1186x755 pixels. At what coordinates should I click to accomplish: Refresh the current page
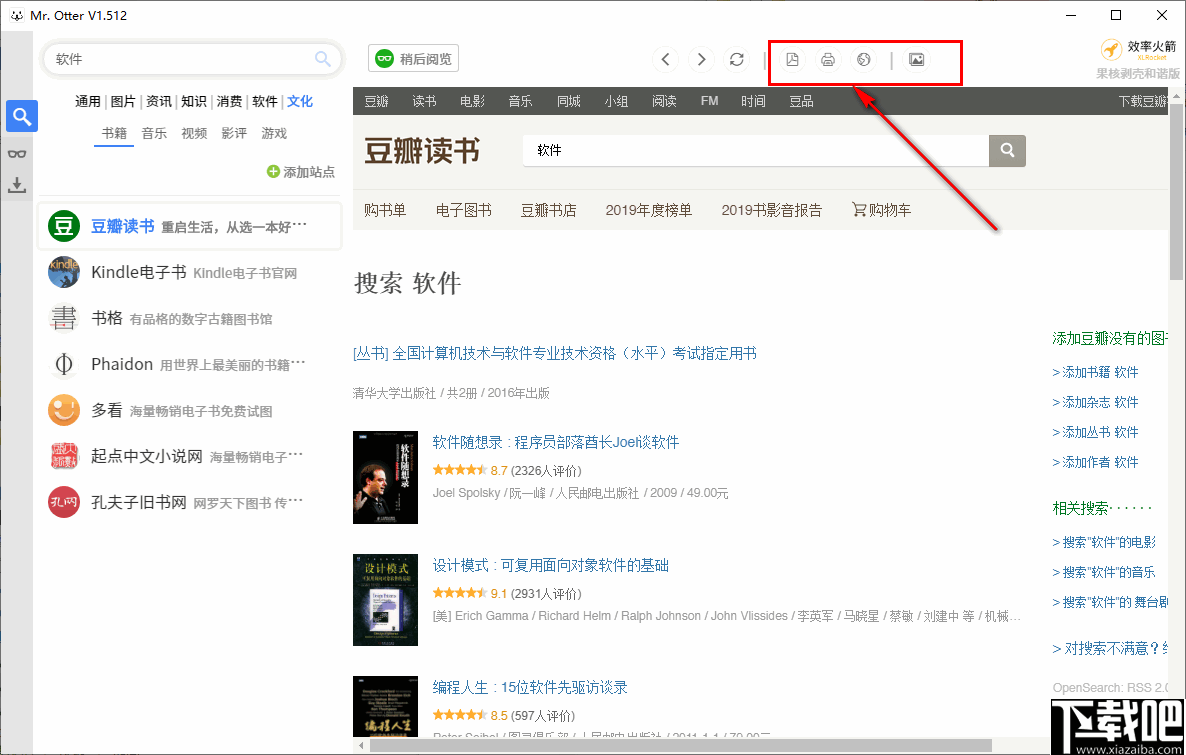[x=737, y=59]
